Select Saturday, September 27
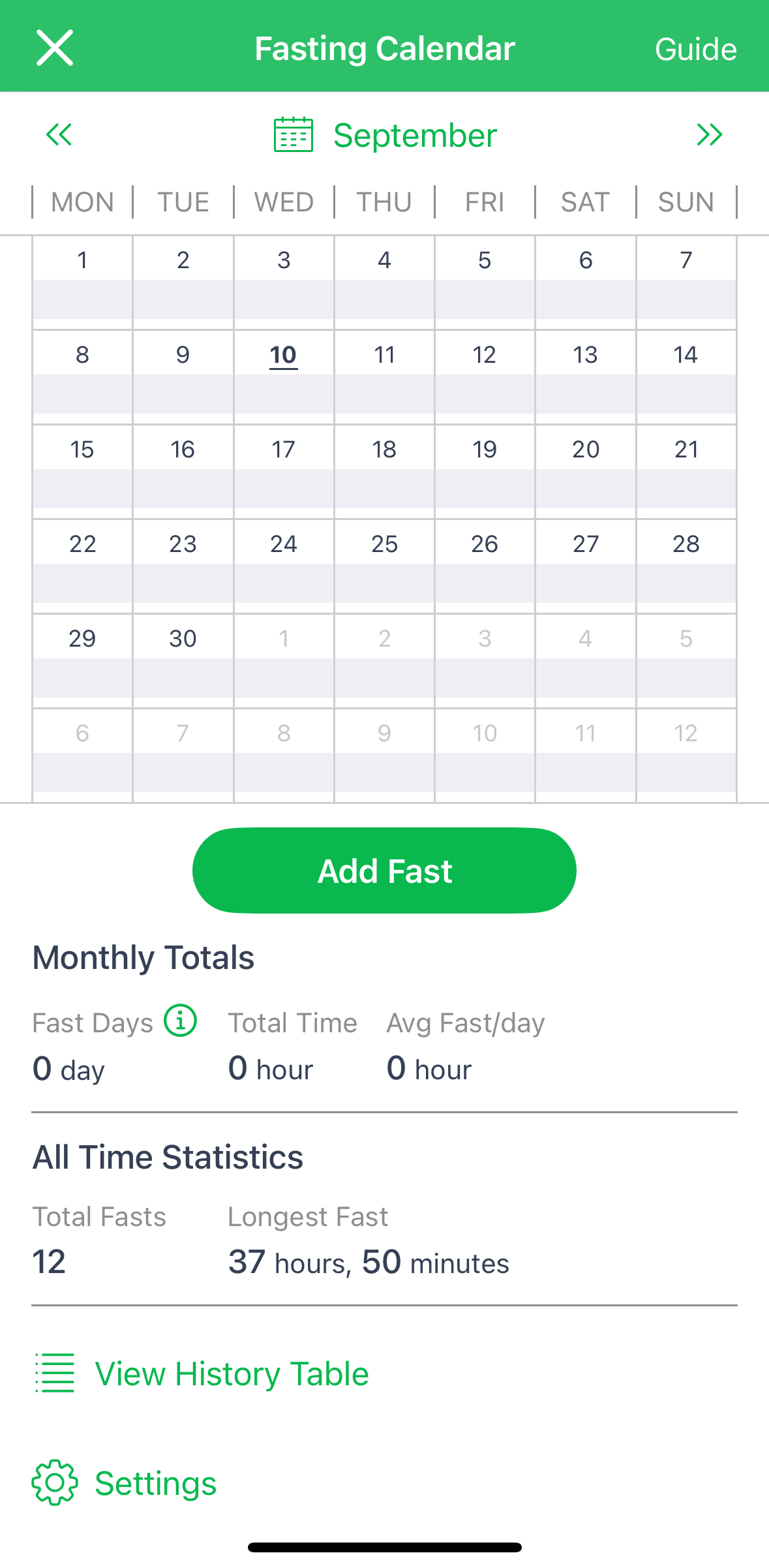Viewport: 769px width, 1568px height. [x=585, y=545]
